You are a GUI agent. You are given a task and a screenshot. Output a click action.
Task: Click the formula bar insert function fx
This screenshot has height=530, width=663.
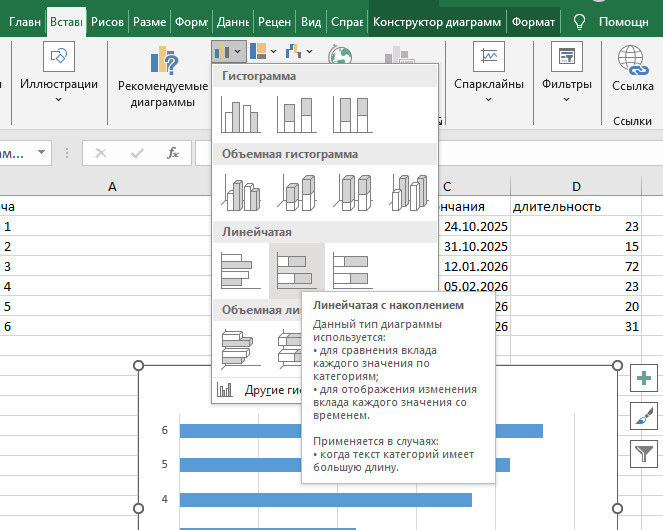[172, 153]
